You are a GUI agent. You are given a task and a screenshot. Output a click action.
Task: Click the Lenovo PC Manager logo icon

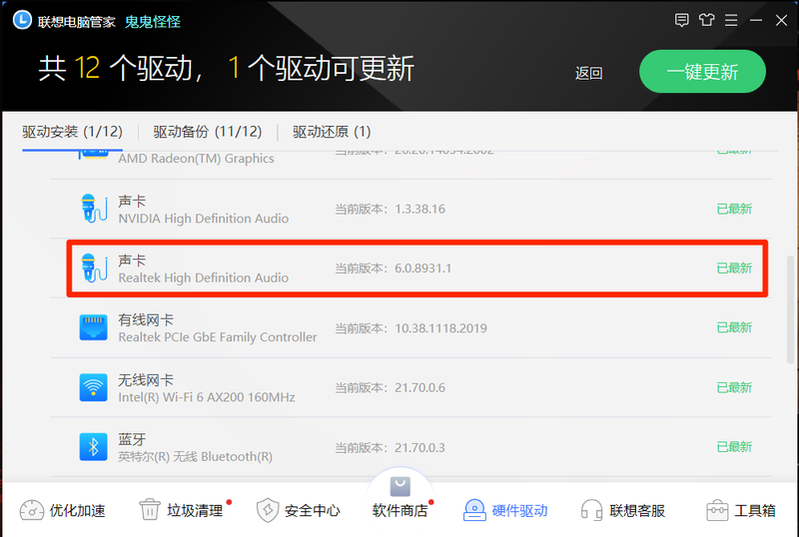(x=22, y=20)
